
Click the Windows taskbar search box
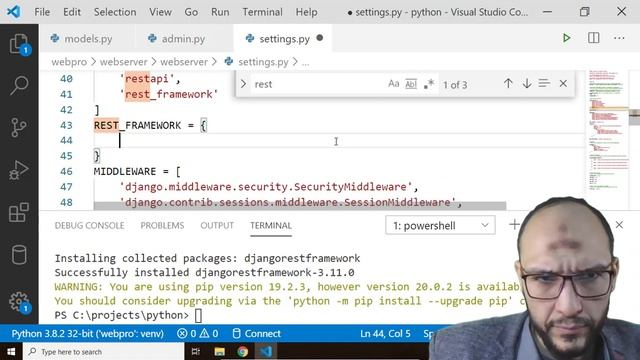tap(104, 351)
